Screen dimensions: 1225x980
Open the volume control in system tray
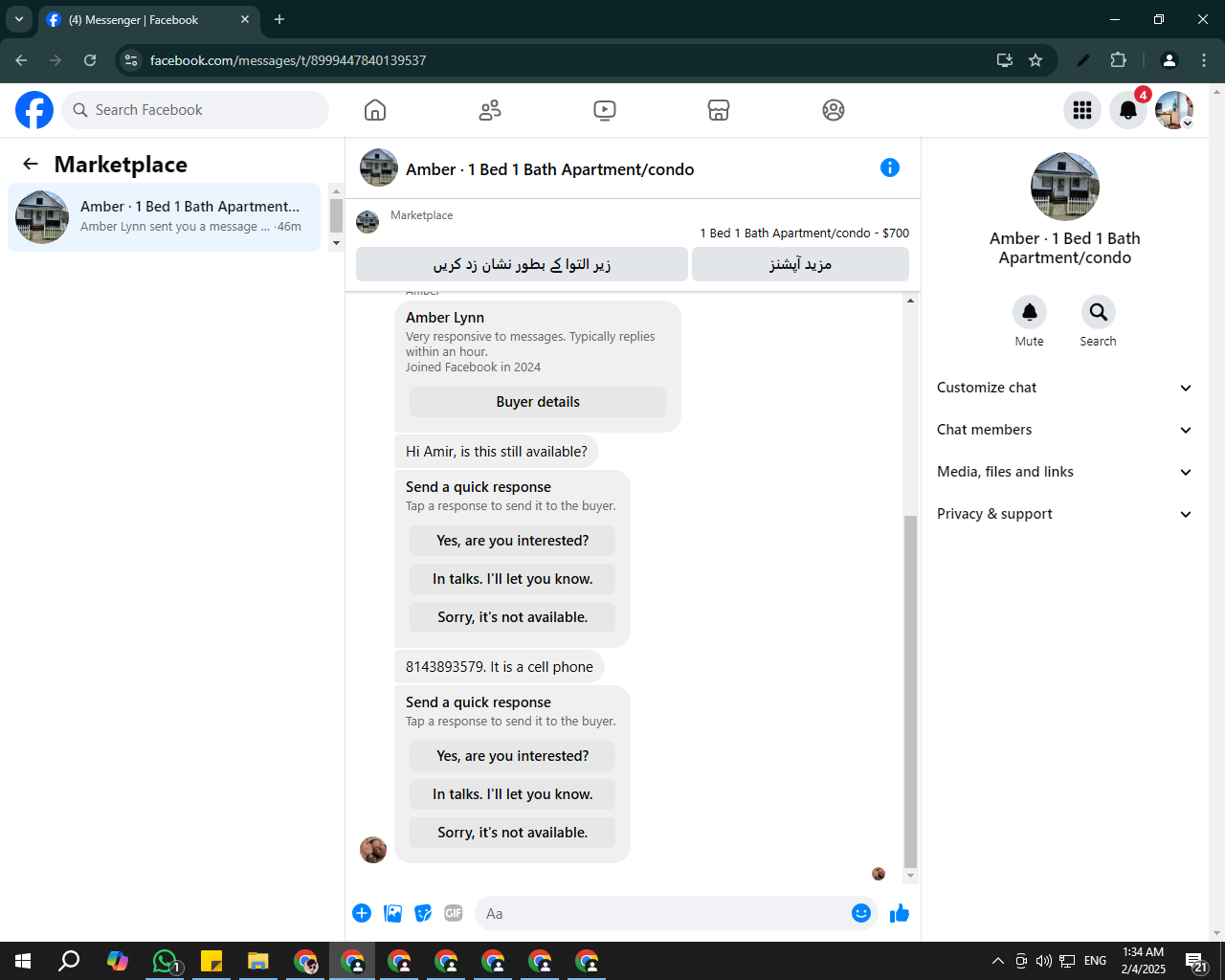click(x=1044, y=961)
